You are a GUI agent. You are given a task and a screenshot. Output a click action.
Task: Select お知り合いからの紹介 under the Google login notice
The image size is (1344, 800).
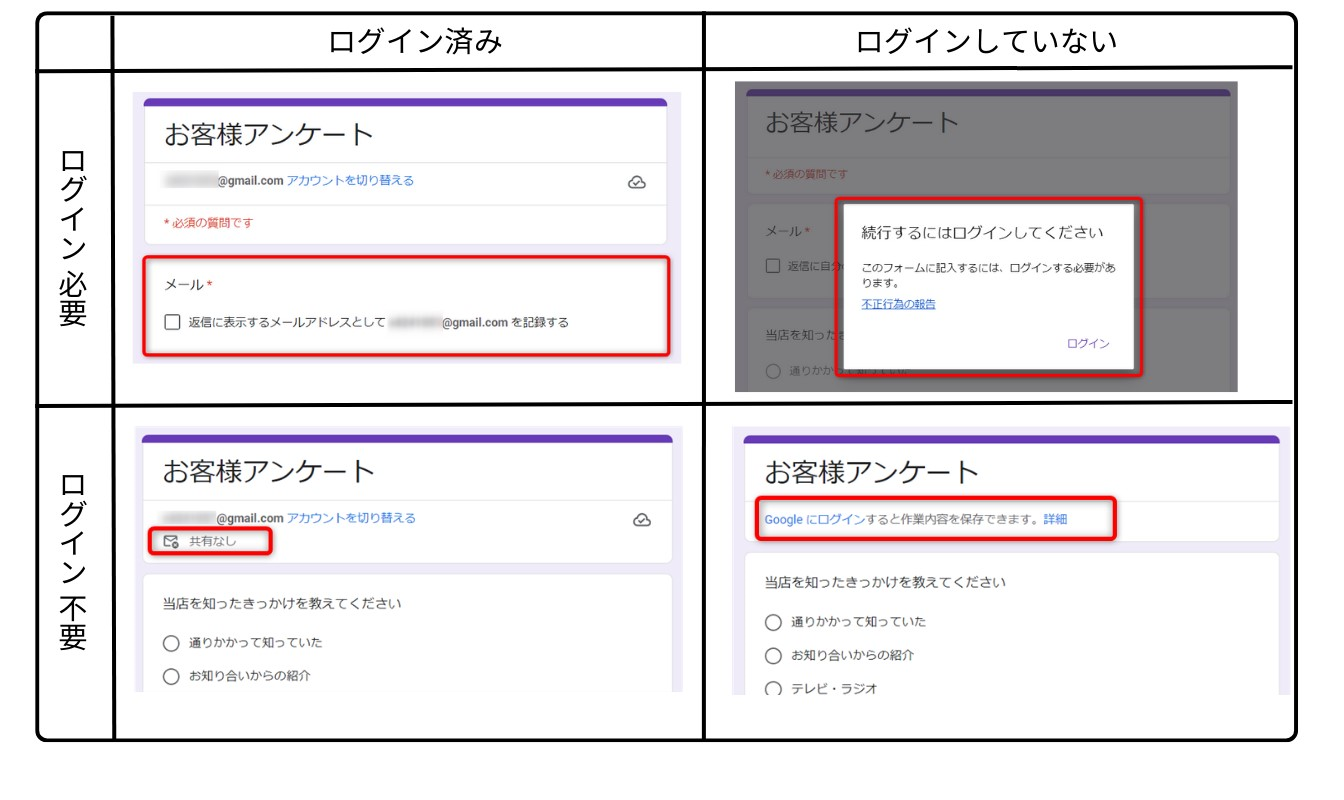(773, 656)
